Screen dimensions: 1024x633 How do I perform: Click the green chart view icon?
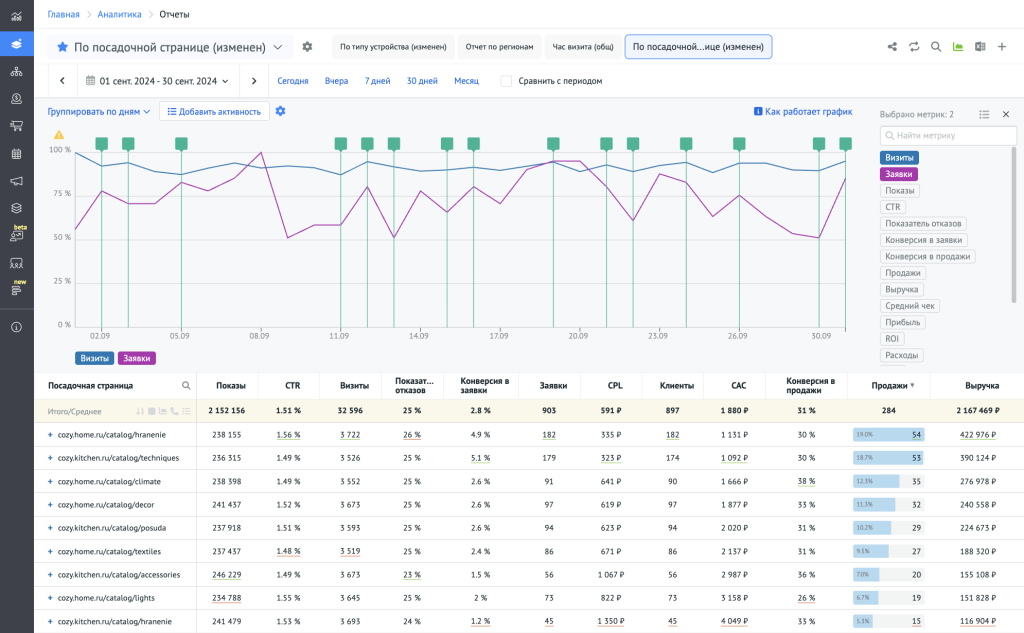pyautogui.click(x=958, y=47)
